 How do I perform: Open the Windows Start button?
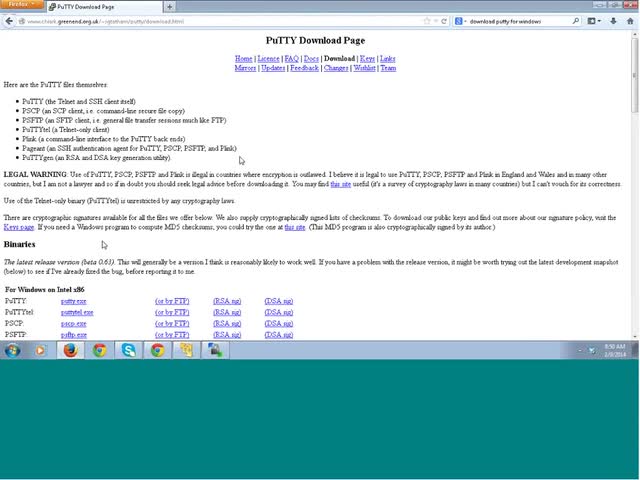(13, 350)
